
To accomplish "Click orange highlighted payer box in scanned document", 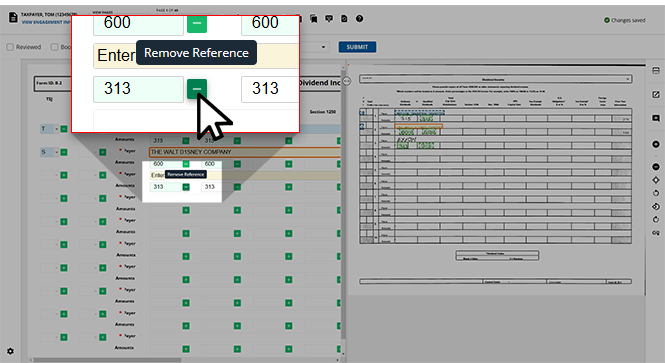I will pyautogui.click(x=419, y=126).
